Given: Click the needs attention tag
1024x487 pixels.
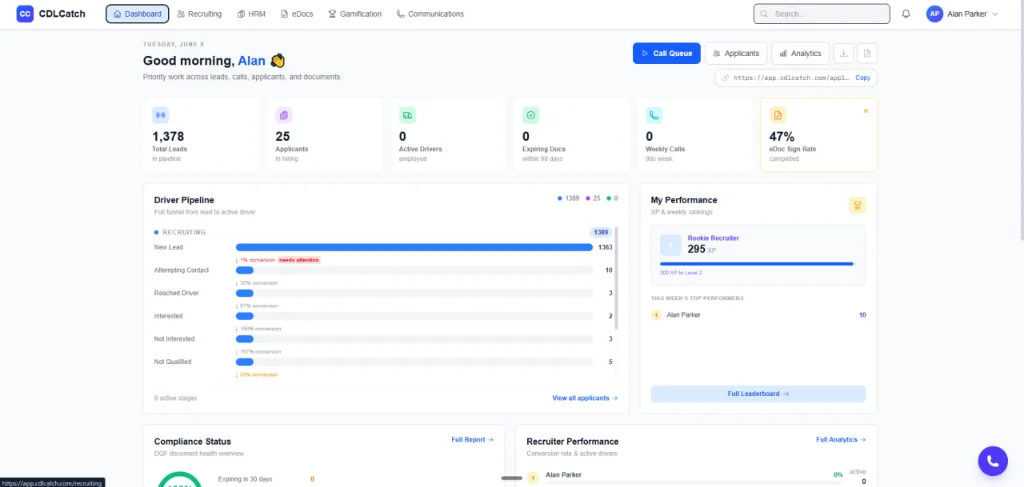Looking at the screenshot, I should (x=299, y=260).
